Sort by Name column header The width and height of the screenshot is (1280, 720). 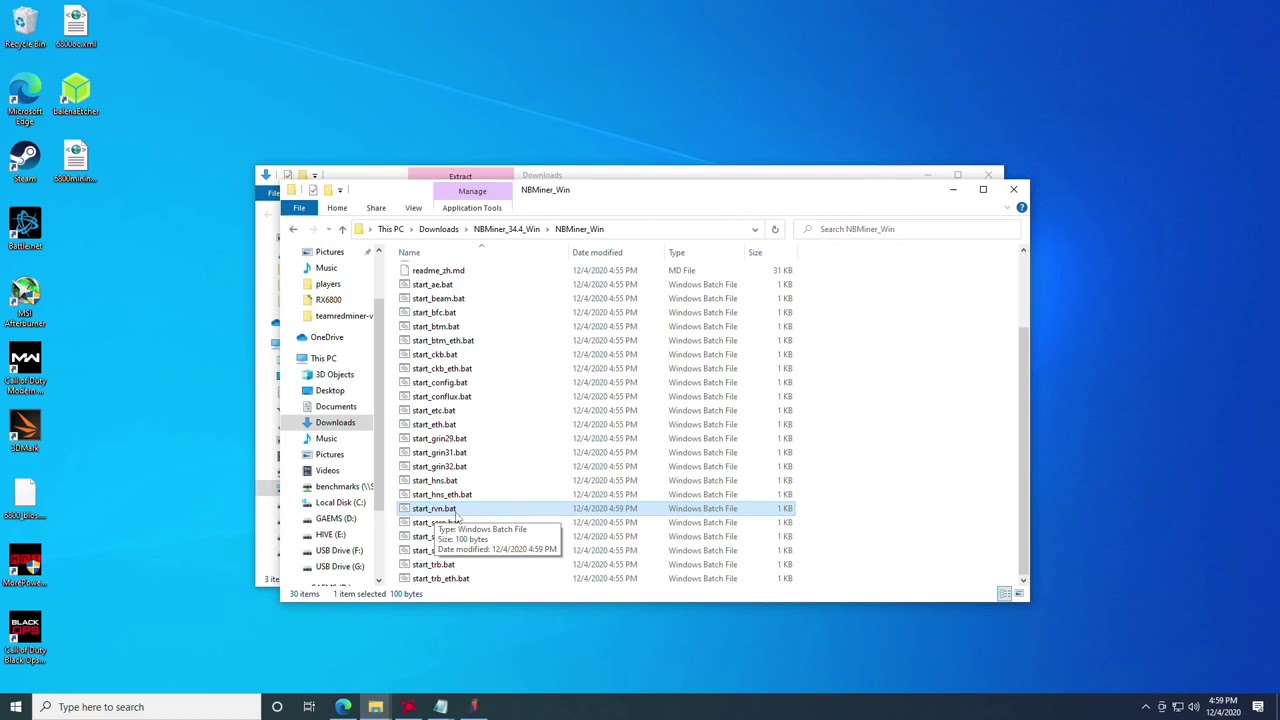tap(483, 252)
